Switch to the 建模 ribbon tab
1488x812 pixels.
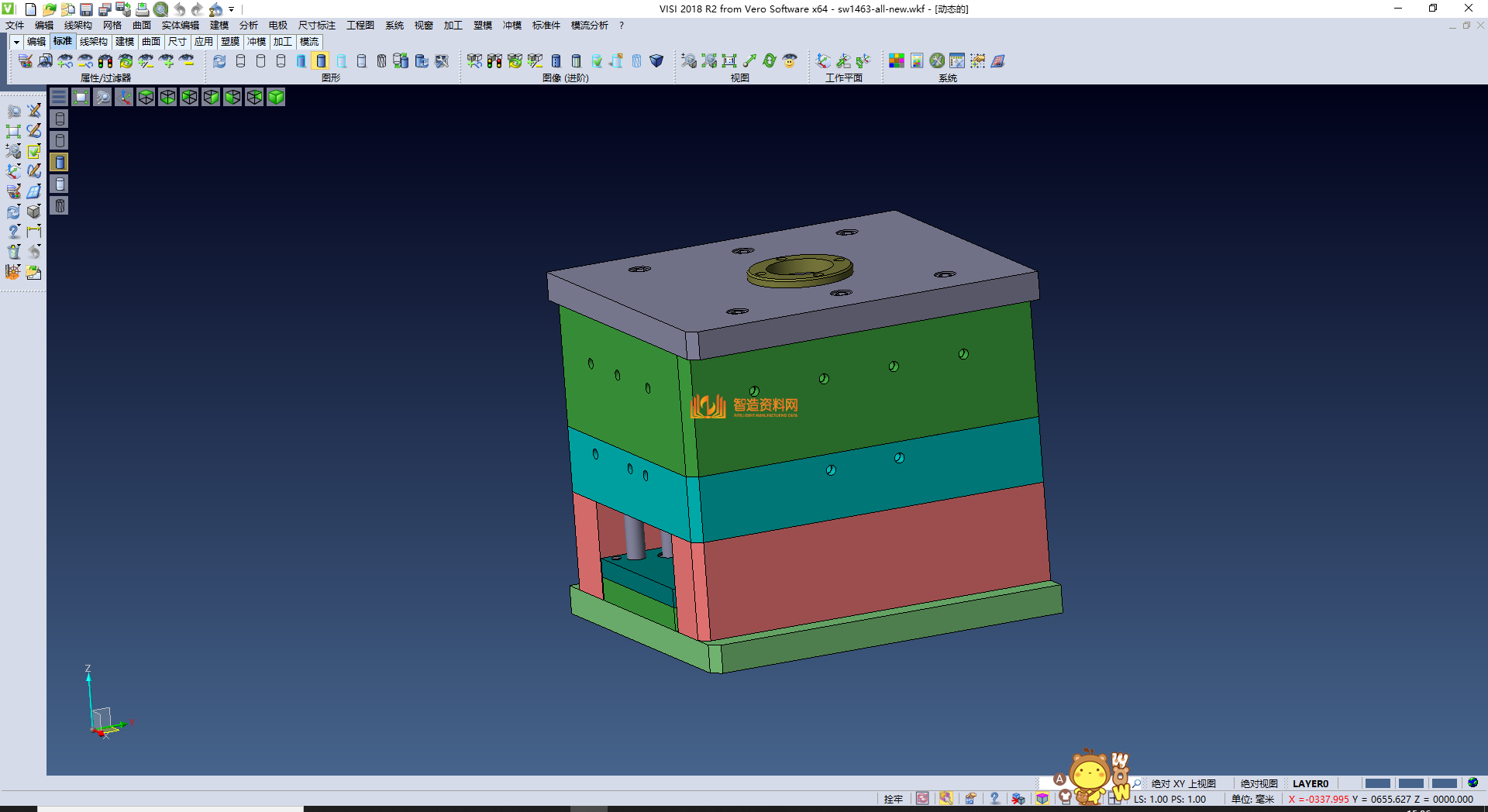click(125, 42)
